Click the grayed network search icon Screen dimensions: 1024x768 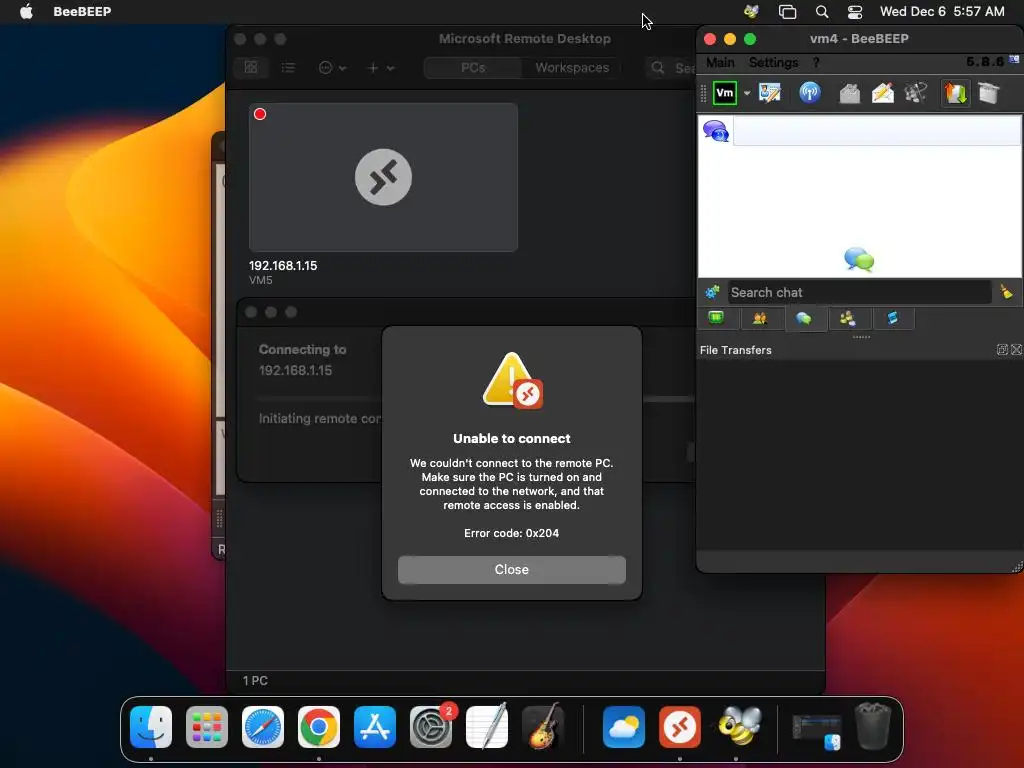pyautogui.click(x=916, y=93)
